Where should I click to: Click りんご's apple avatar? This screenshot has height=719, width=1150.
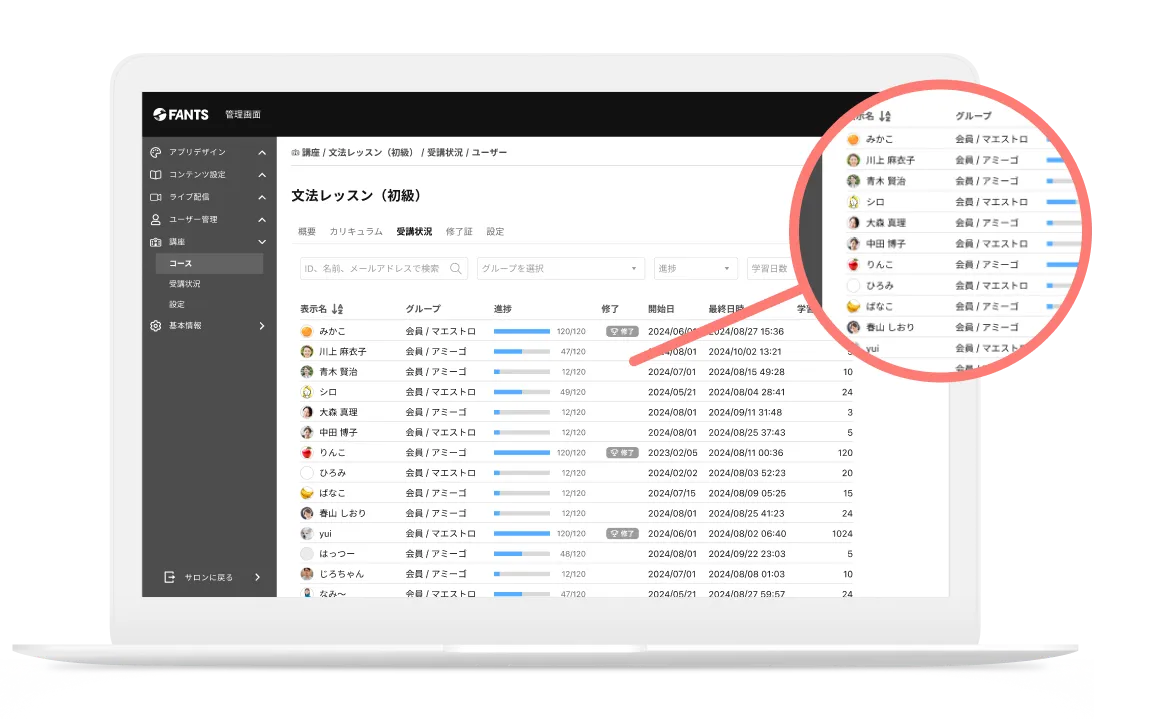point(307,453)
